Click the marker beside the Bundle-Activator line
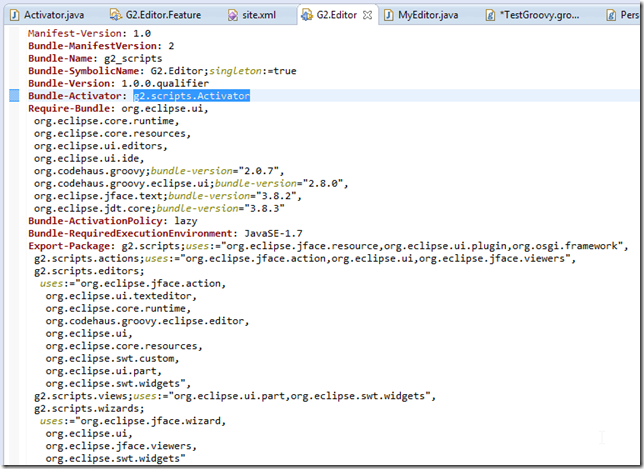Image resolution: width=644 pixels, height=469 pixels. [x=14, y=96]
